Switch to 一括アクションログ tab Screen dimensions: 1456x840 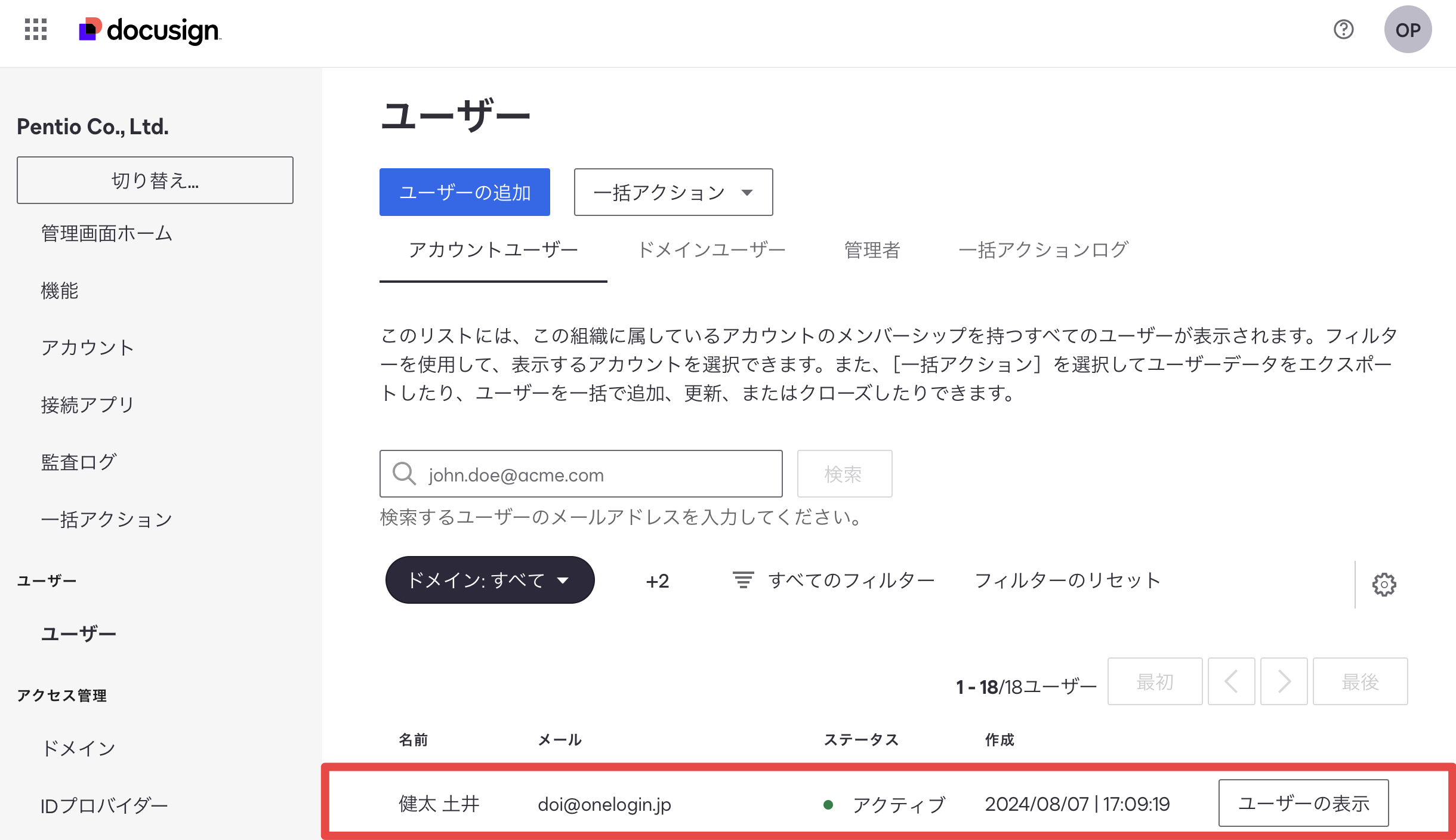coord(1044,250)
